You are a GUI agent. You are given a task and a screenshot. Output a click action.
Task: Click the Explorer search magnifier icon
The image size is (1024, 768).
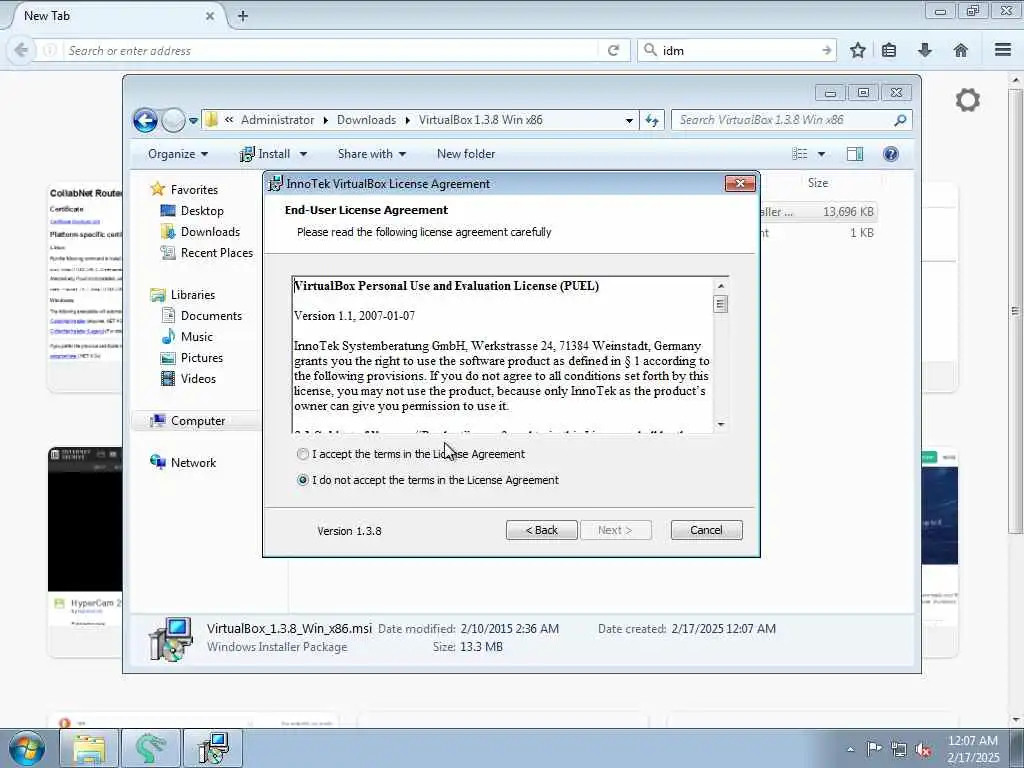[901, 120]
